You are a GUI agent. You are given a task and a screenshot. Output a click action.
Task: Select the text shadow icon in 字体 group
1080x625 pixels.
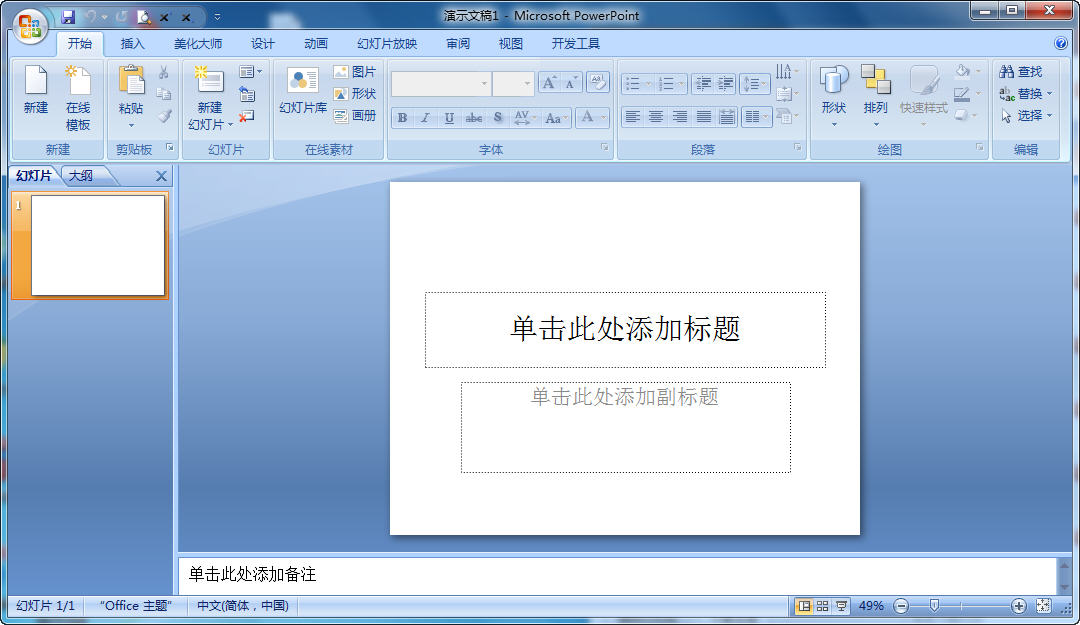(x=497, y=117)
